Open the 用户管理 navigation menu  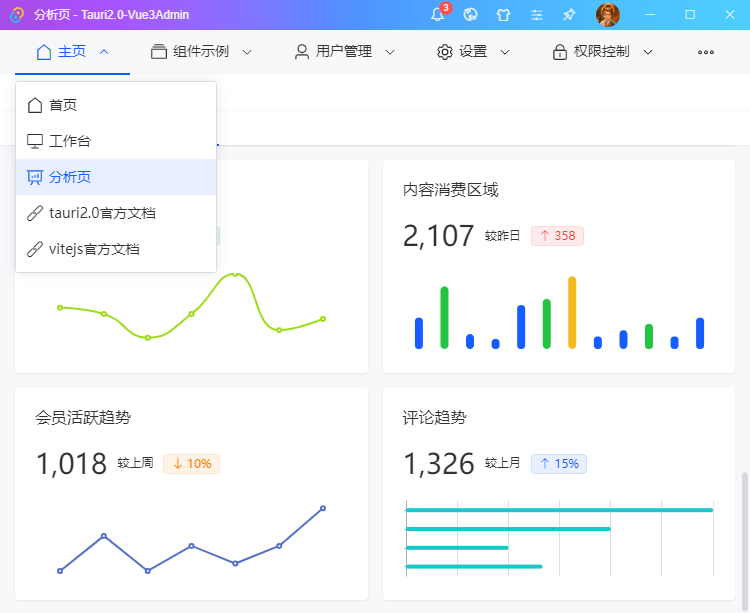pyautogui.click(x=344, y=52)
